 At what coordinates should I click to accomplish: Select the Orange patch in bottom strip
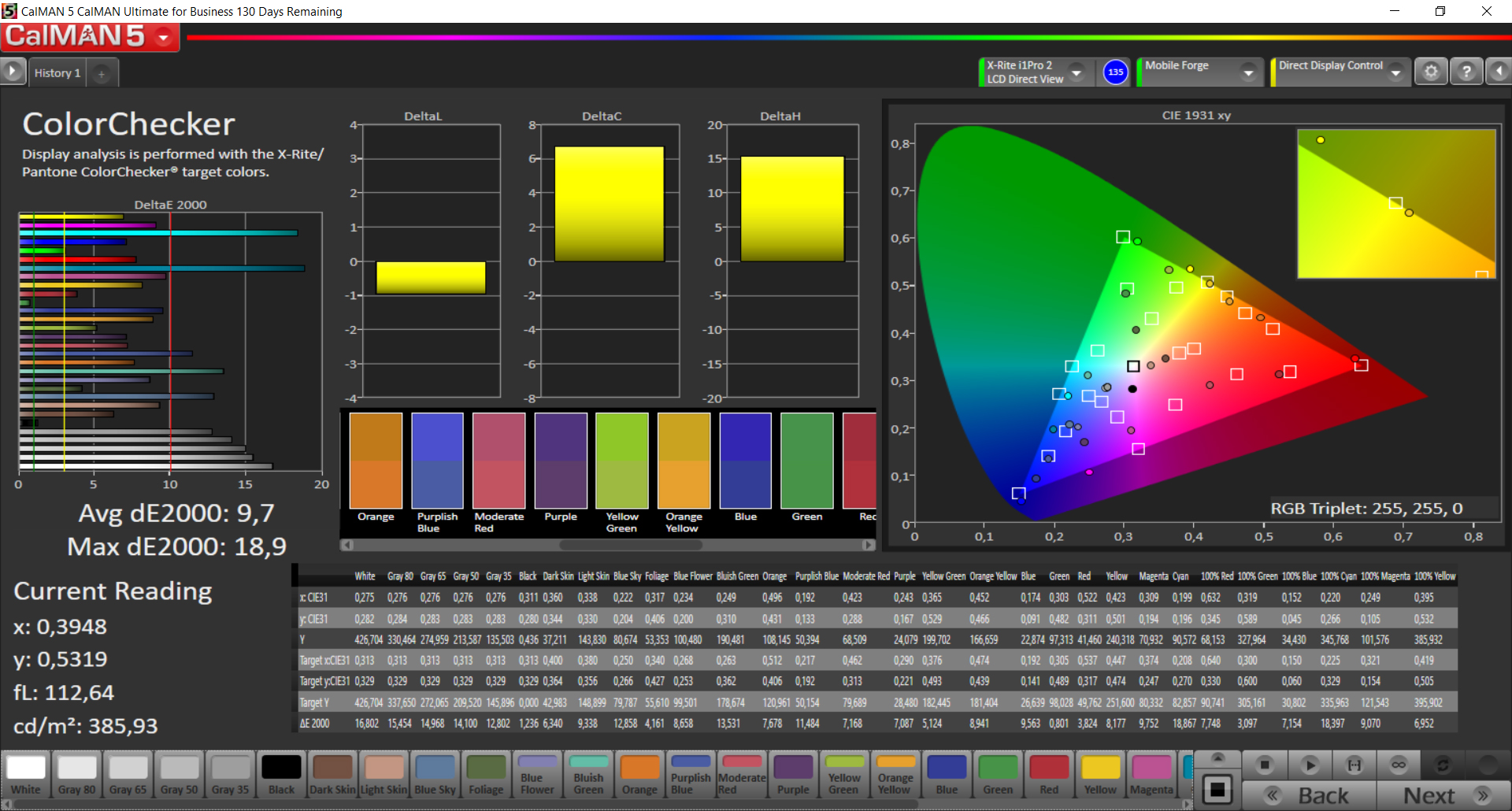(639, 775)
